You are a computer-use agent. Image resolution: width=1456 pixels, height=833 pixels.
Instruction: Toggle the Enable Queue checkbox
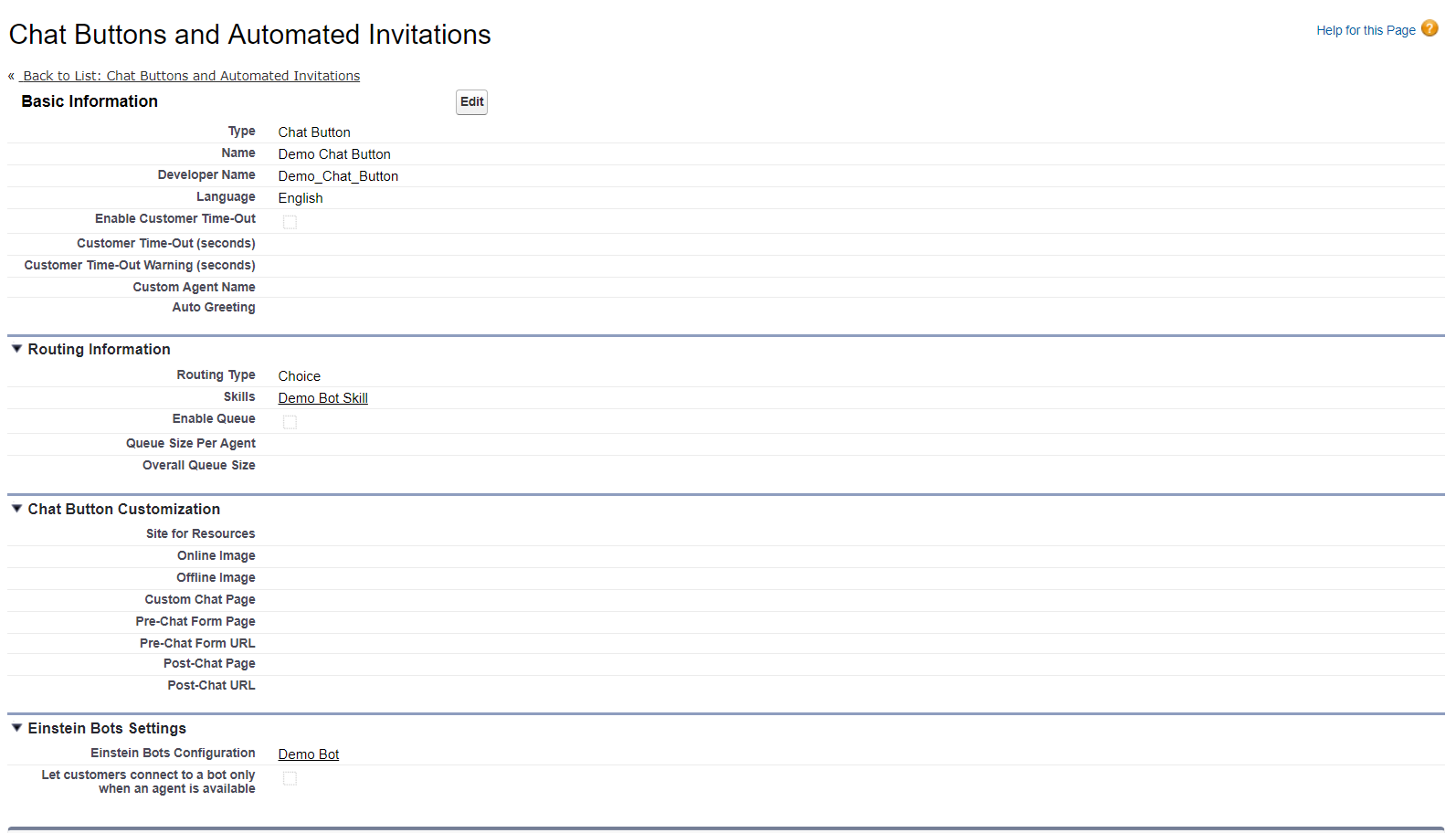coord(290,422)
